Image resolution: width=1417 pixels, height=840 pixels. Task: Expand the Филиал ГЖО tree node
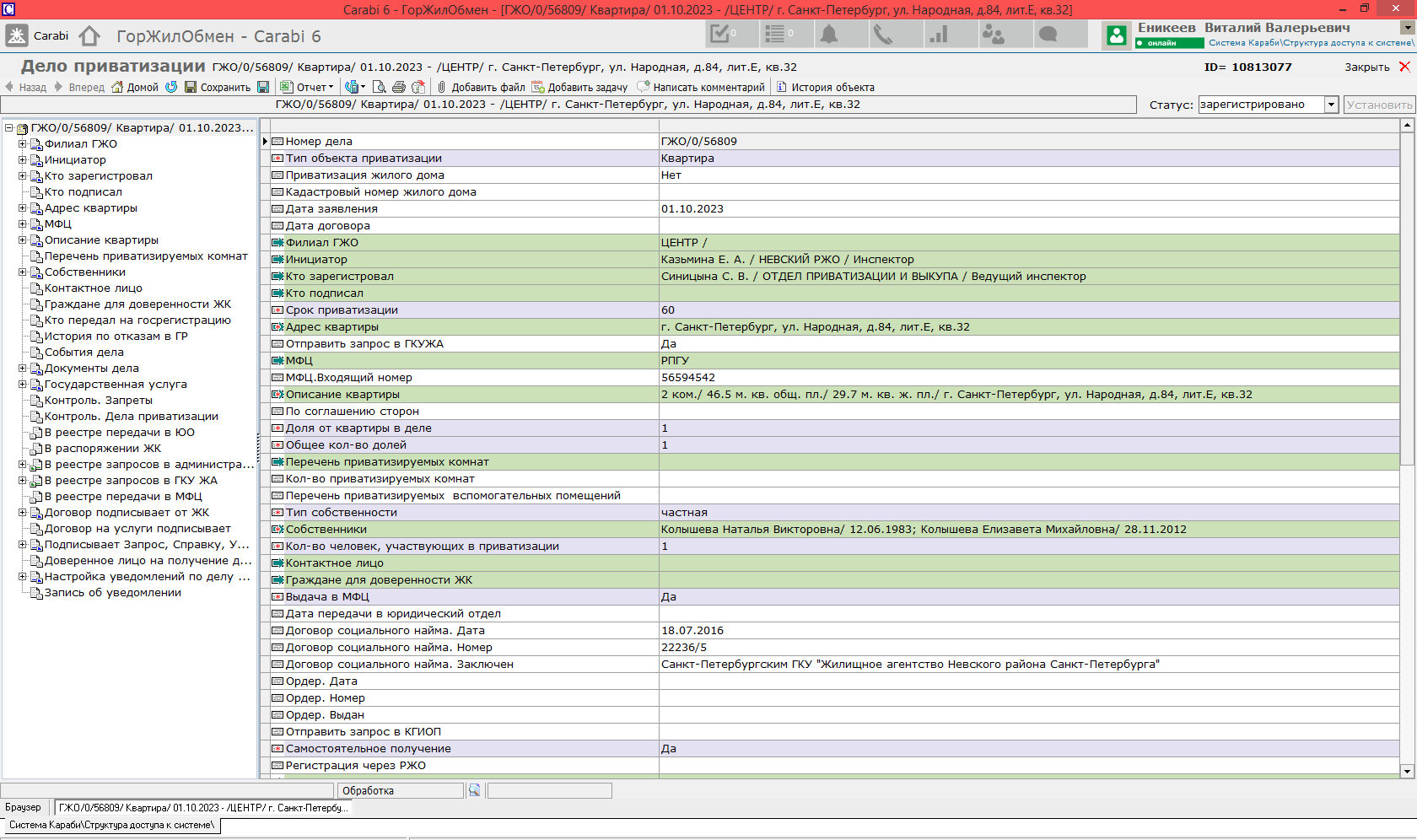23,144
